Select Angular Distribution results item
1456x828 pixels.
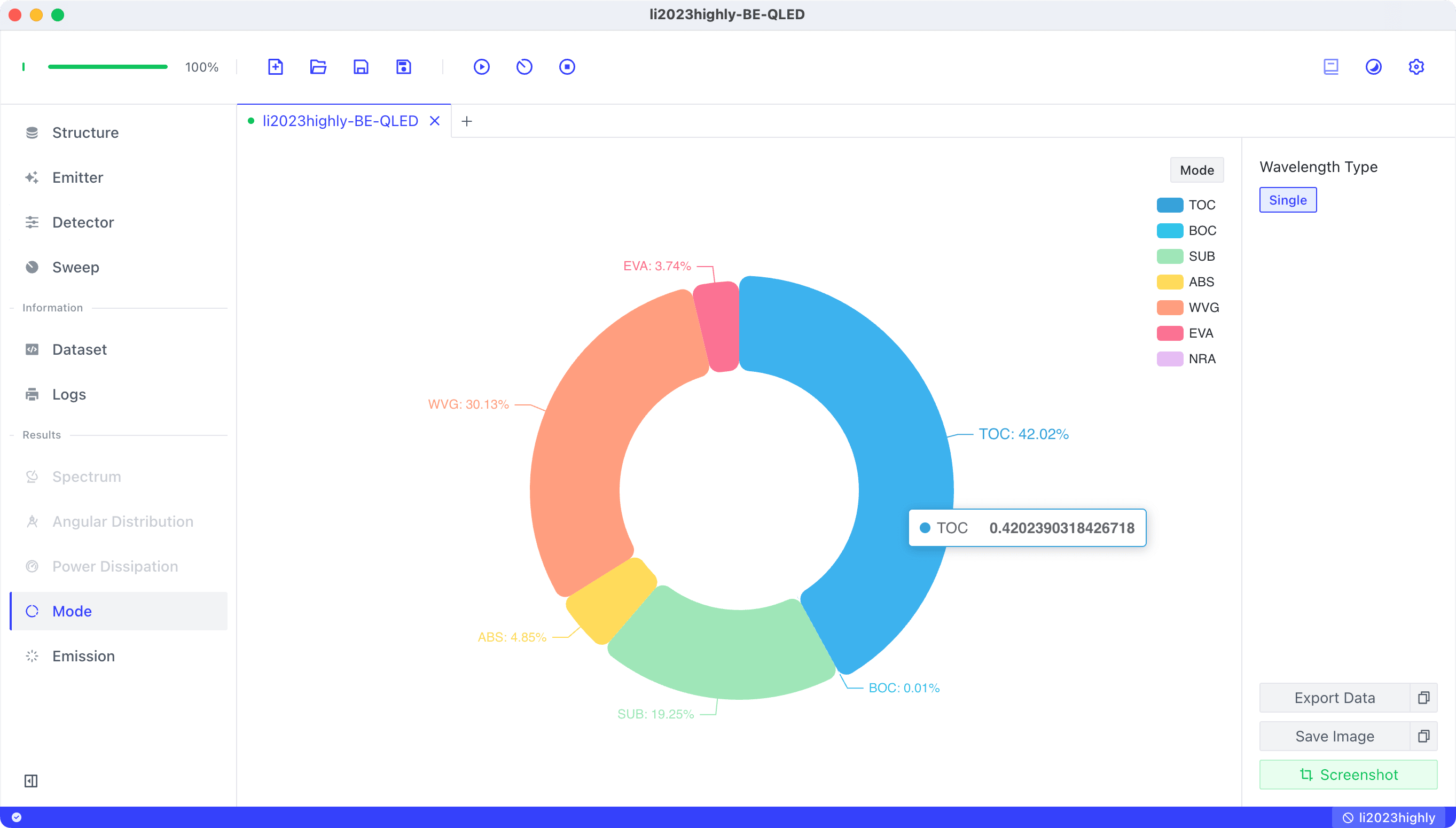119,521
